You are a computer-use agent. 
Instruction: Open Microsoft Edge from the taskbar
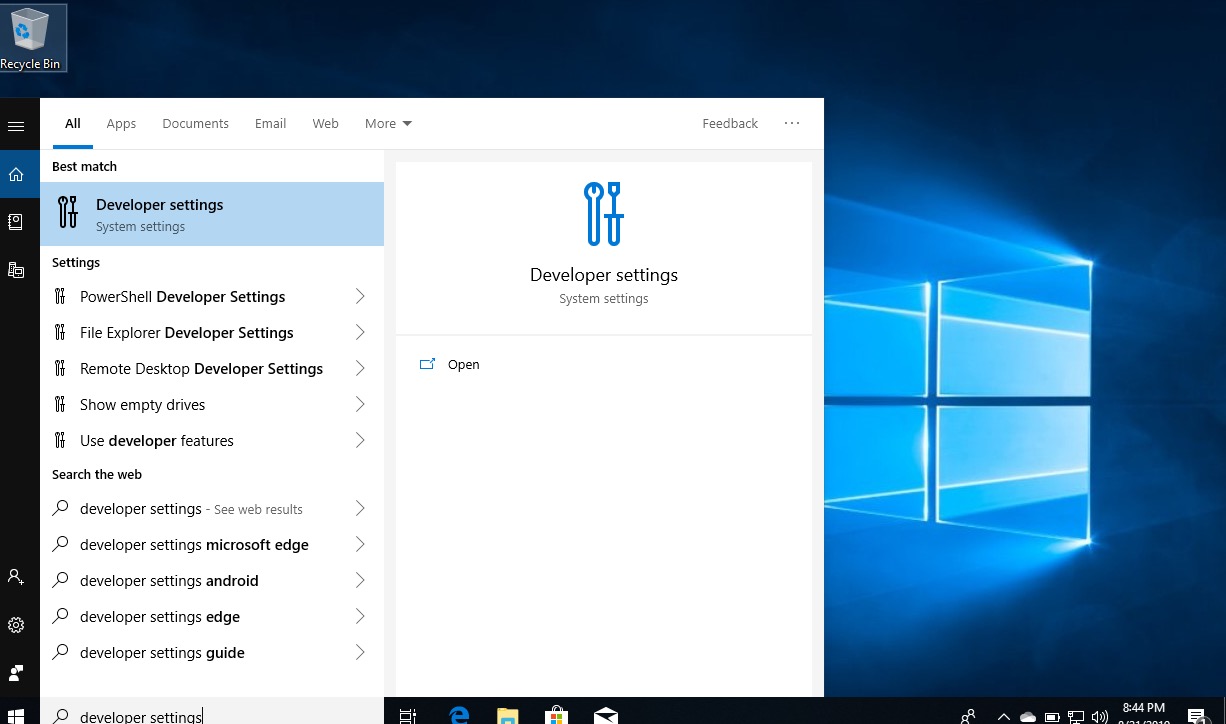coord(459,714)
